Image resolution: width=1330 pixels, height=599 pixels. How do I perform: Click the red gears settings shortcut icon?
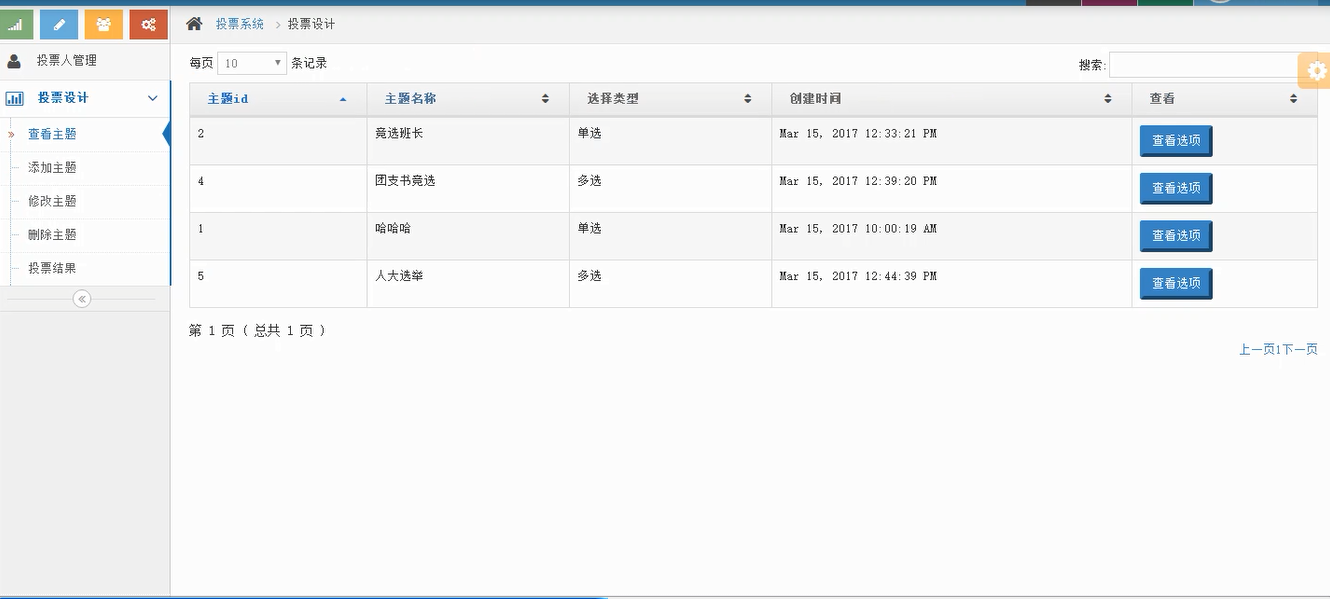(148, 24)
